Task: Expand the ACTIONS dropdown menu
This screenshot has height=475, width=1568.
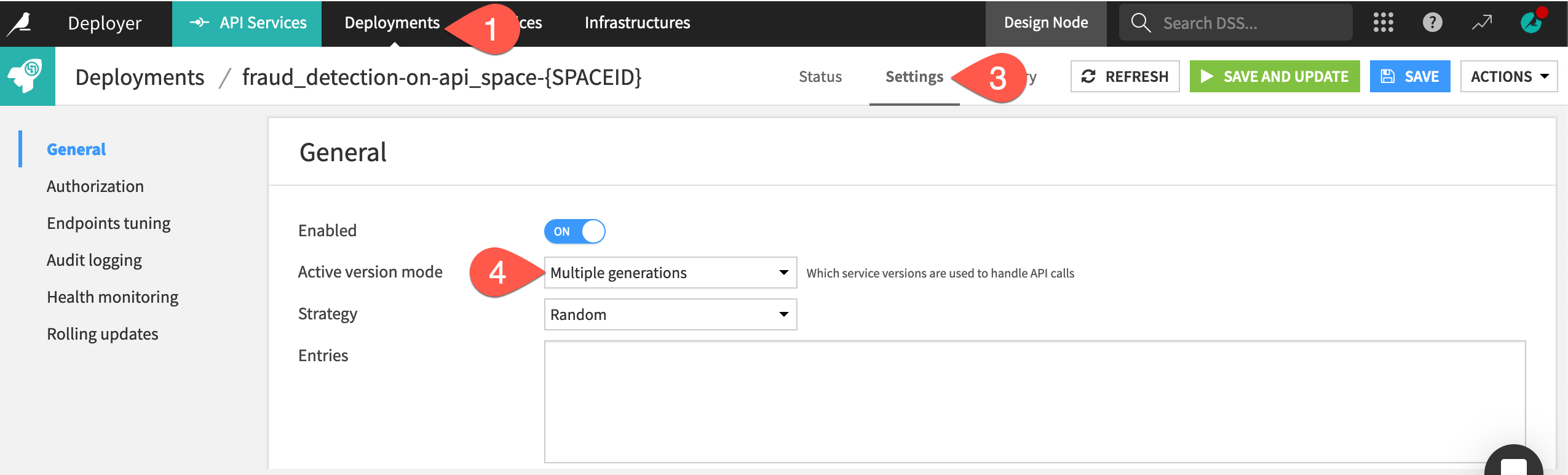Action: click(x=1508, y=76)
